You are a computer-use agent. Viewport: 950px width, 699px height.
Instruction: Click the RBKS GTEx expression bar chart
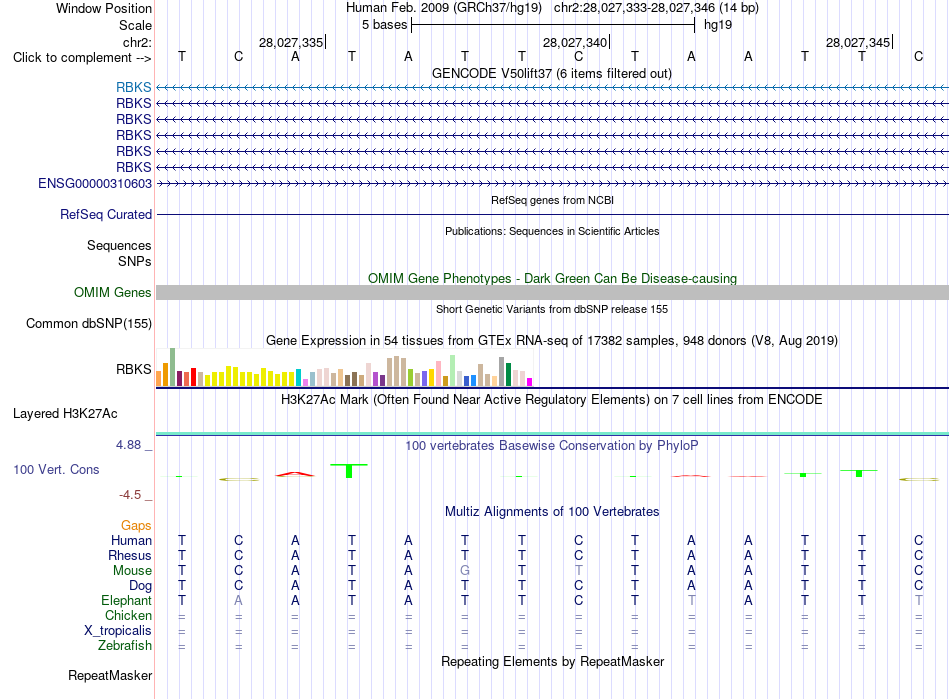point(344,367)
